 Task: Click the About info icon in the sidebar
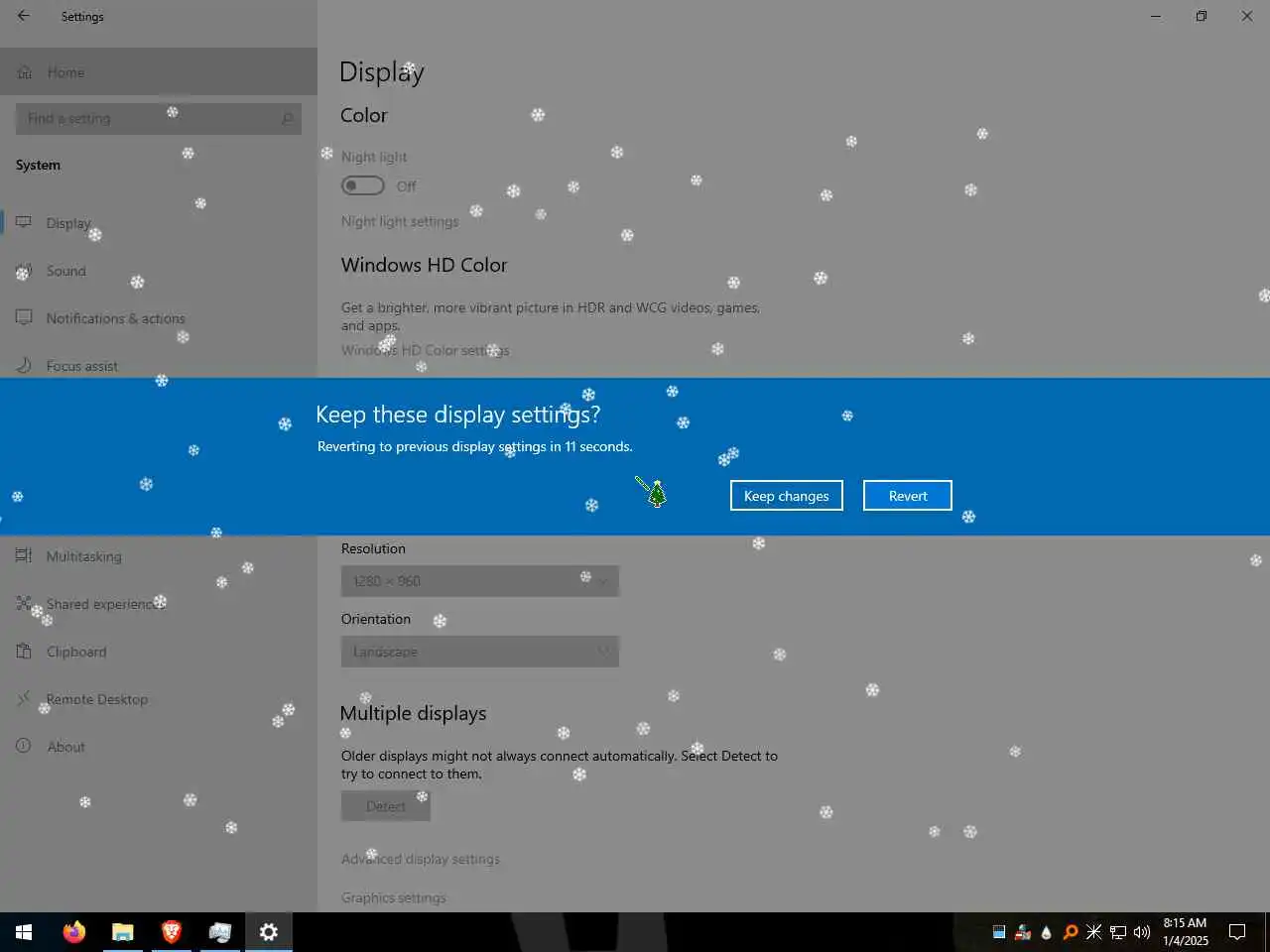(x=24, y=747)
